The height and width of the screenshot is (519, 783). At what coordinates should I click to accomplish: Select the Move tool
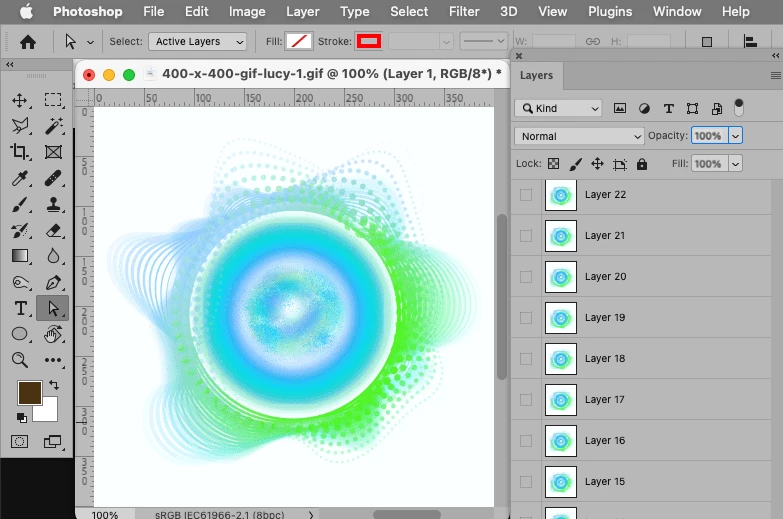19,100
